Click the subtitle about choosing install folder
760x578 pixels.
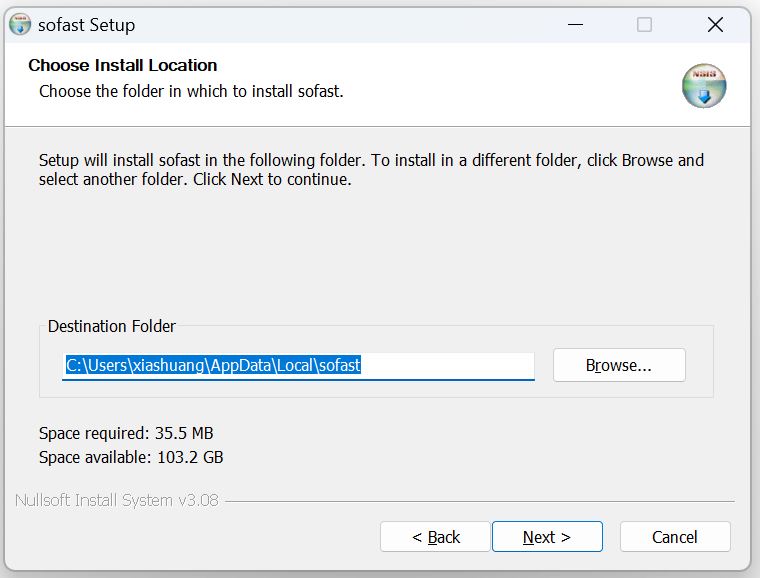pyautogui.click(x=191, y=91)
